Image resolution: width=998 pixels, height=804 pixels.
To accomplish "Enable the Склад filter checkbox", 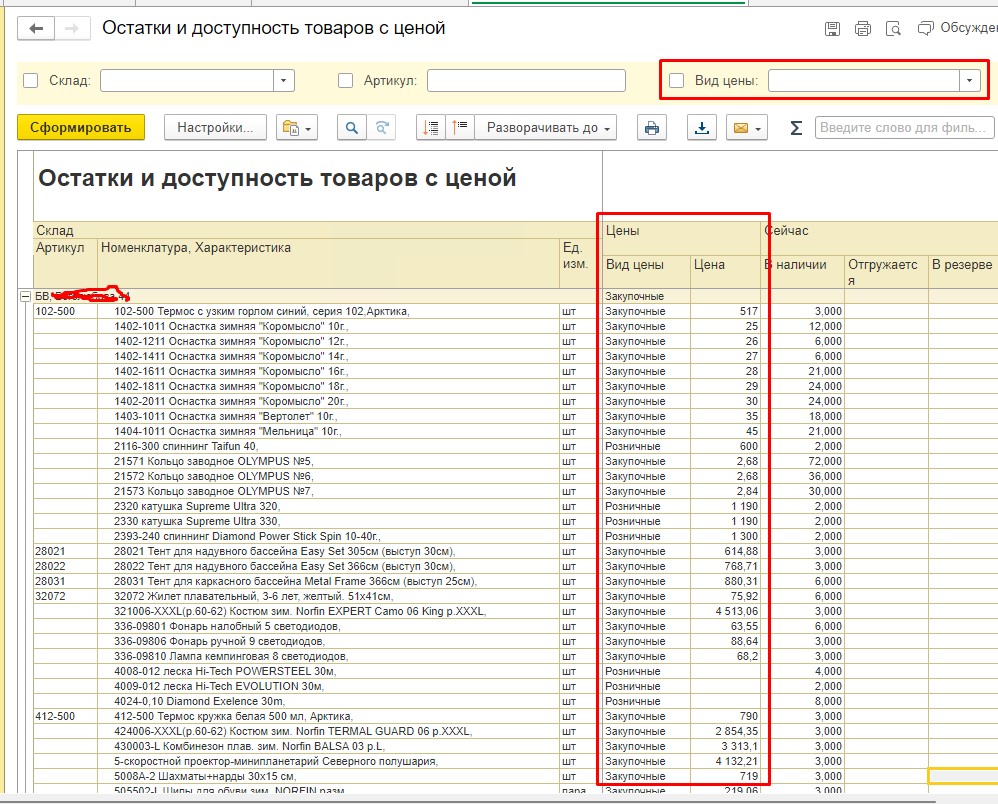I will coord(30,81).
